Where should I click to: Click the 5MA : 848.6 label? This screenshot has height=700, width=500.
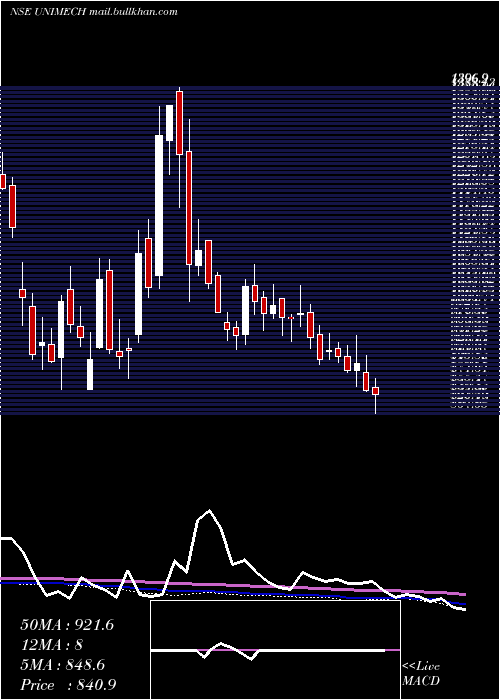coord(62,665)
